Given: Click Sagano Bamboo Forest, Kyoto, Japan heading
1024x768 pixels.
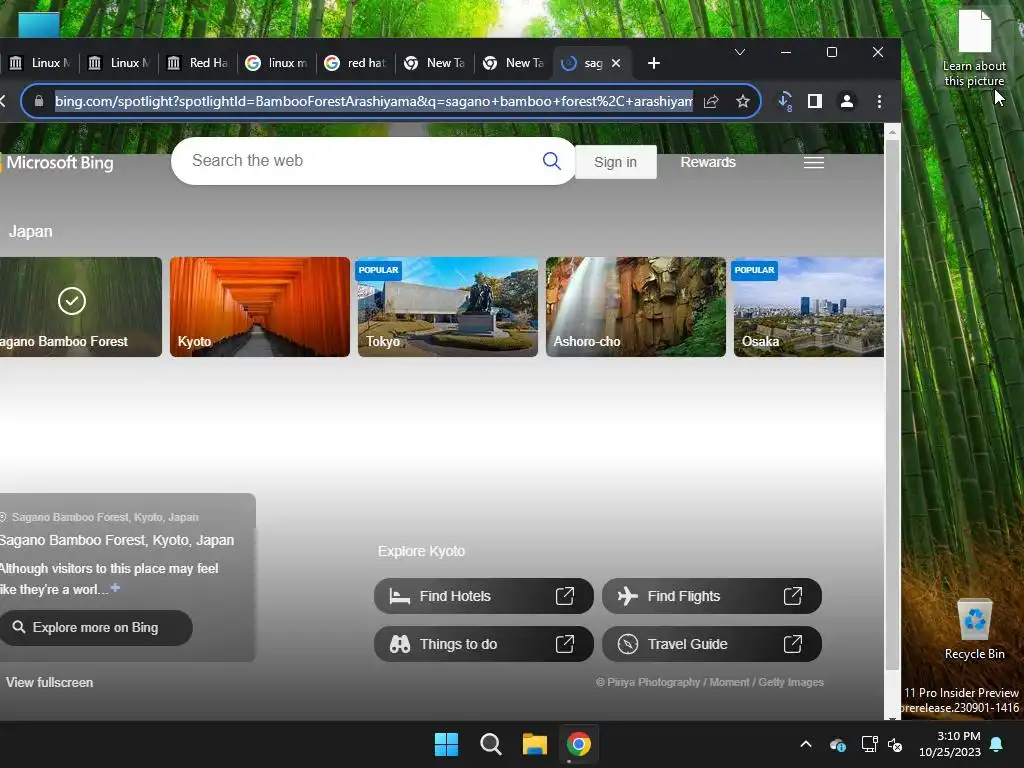Looking at the screenshot, I should [x=116, y=540].
